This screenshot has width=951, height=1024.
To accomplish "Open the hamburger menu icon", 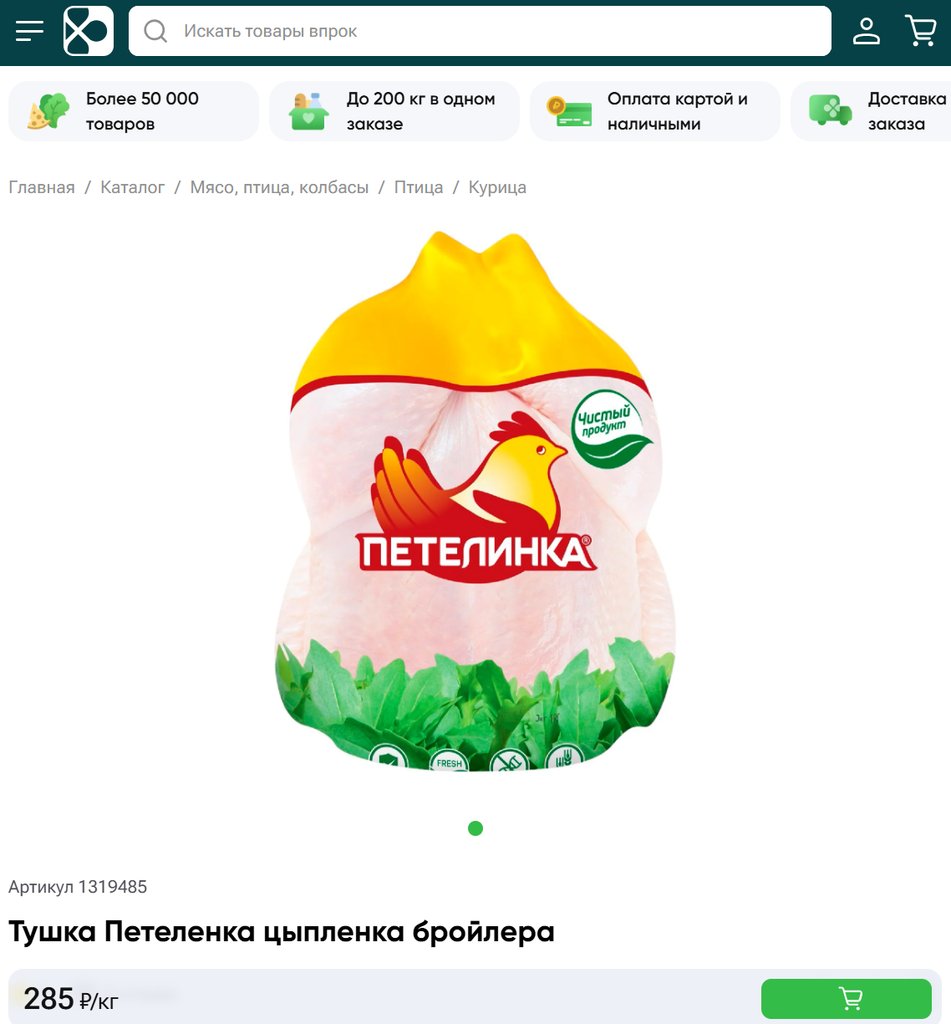I will click(x=29, y=31).
